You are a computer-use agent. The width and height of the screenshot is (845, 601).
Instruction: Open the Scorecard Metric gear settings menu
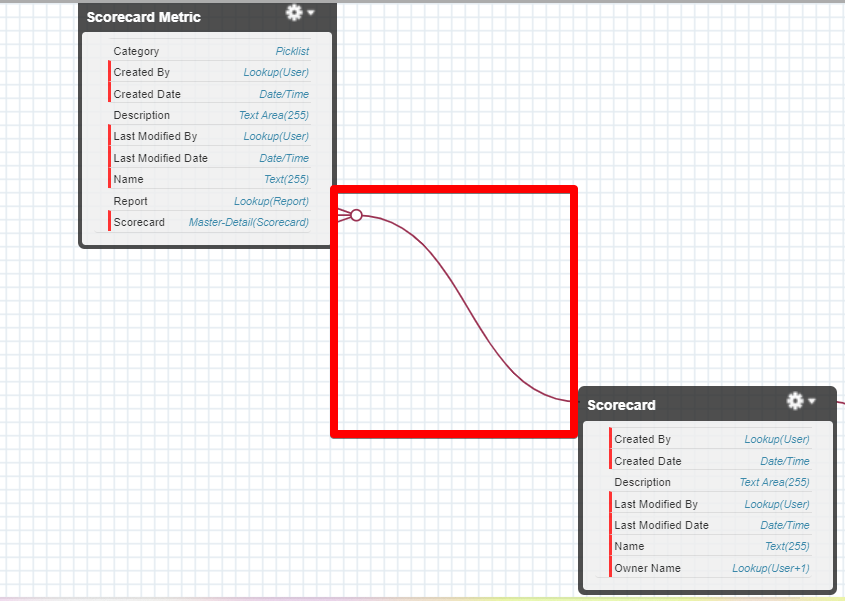click(x=294, y=12)
